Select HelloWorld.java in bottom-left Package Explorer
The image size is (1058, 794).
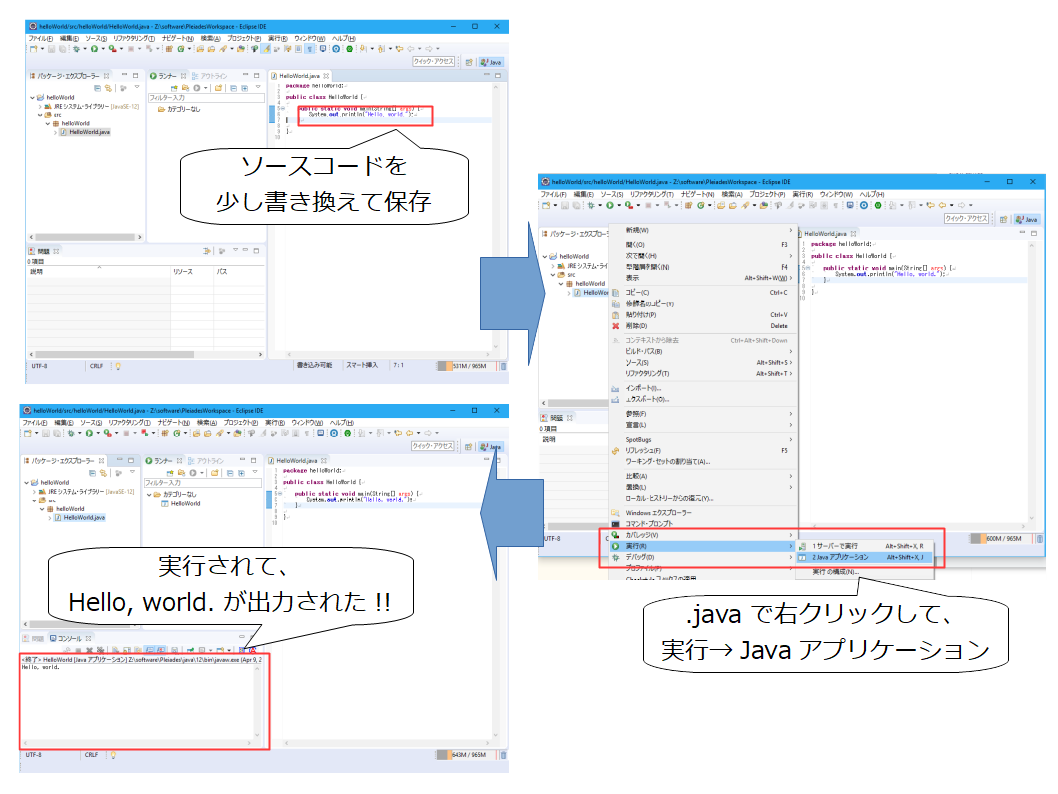pyautogui.click(x=80, y=517)
